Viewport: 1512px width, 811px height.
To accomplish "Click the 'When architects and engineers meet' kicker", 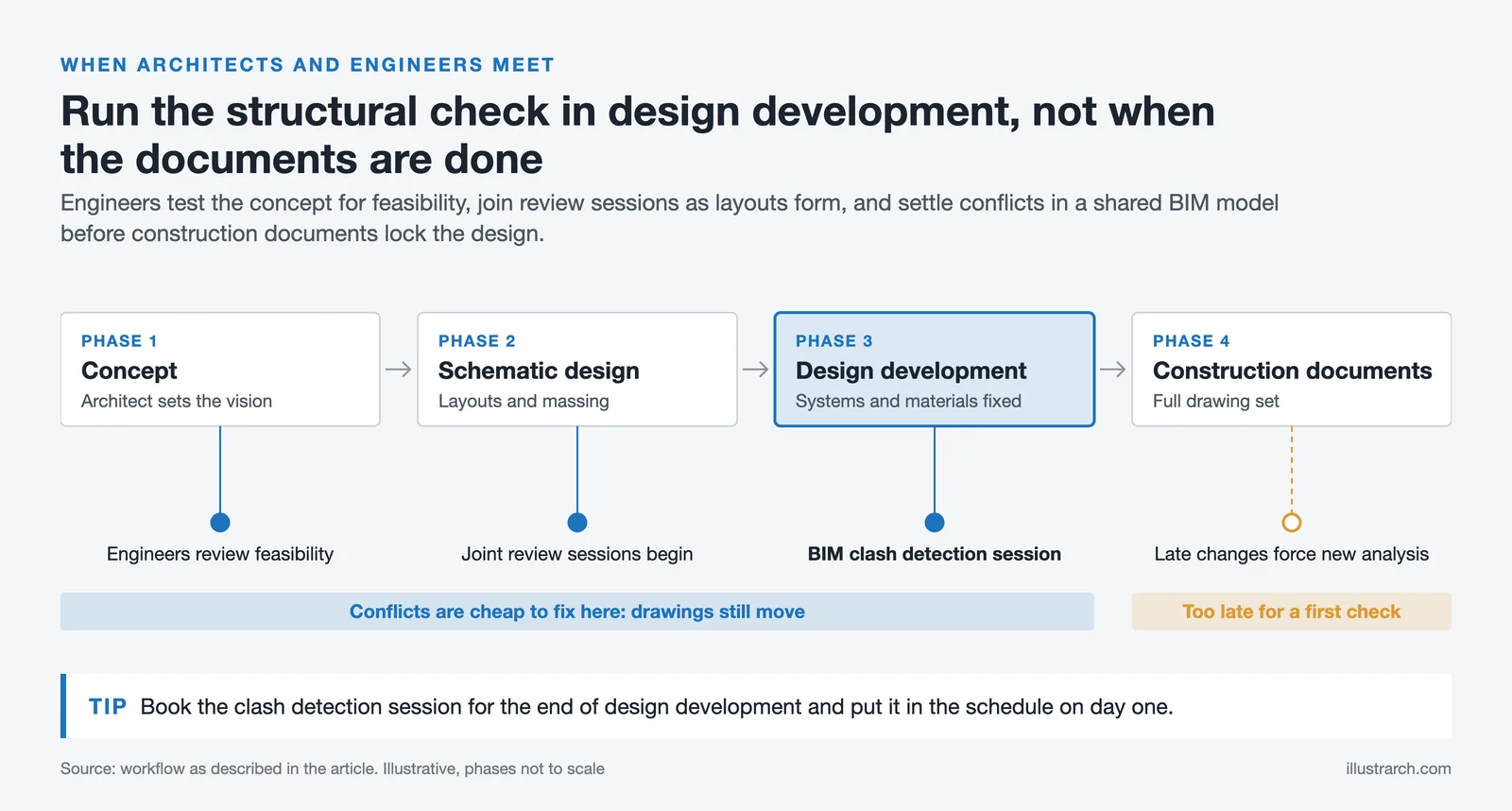I will (307, 65).
